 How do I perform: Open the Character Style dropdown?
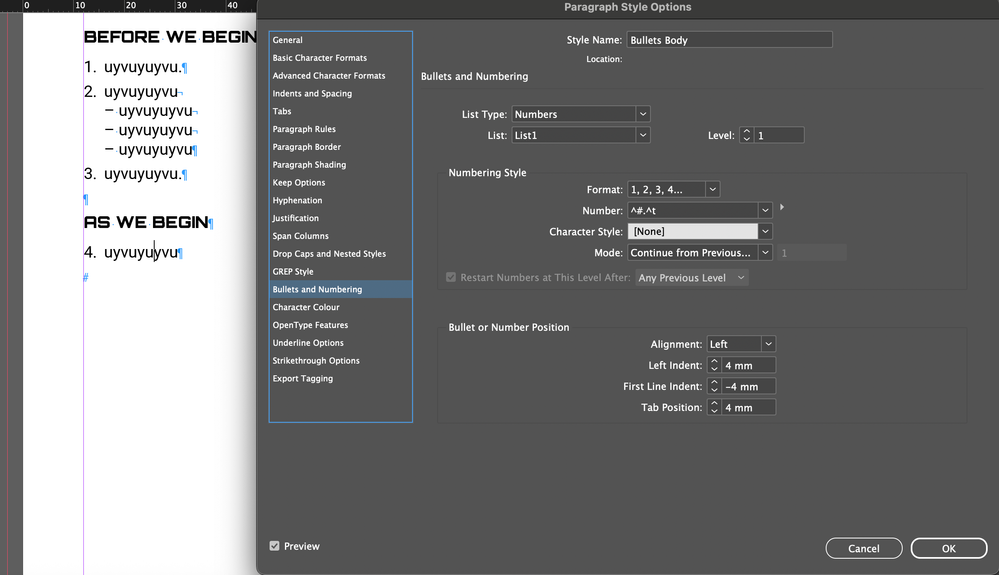point(700,231)
